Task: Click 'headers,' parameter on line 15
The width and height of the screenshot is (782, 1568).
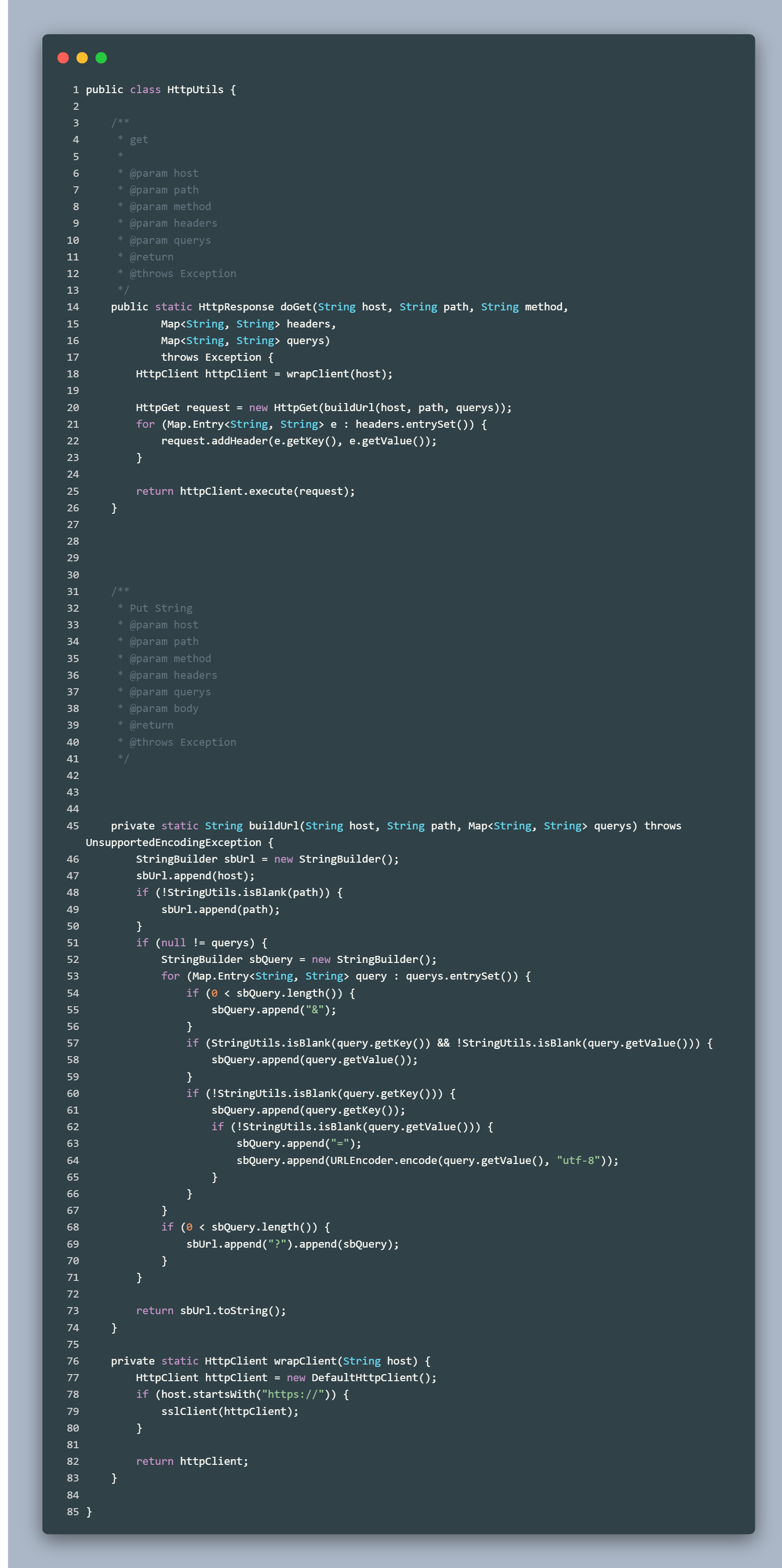Action: [x=311, y=324]
